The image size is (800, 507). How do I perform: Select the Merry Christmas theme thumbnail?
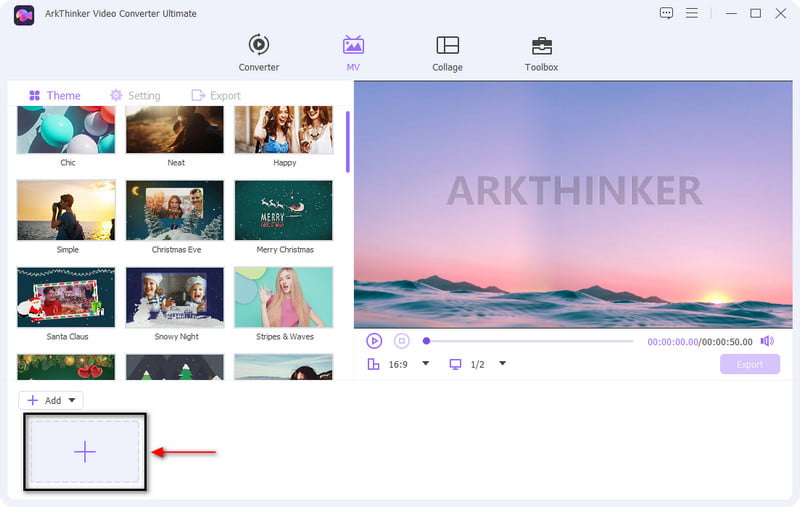[284, 210]
